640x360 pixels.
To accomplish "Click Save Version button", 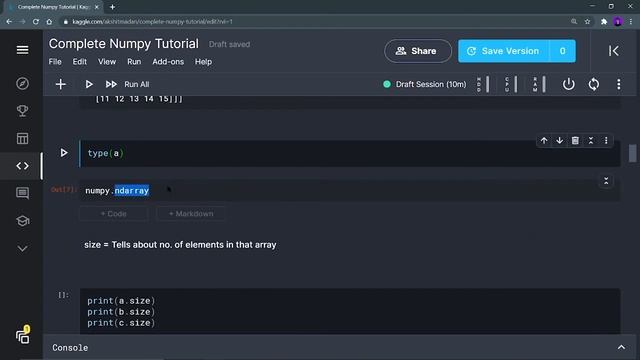I will [504, 51].
